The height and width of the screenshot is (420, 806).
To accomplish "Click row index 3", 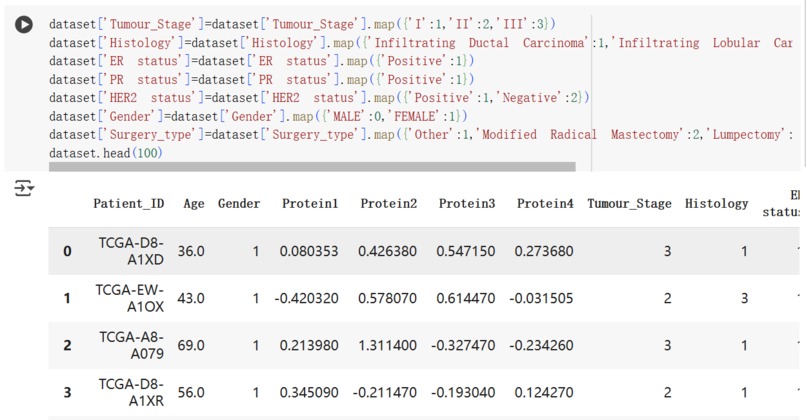I will [x=67, y=393].
